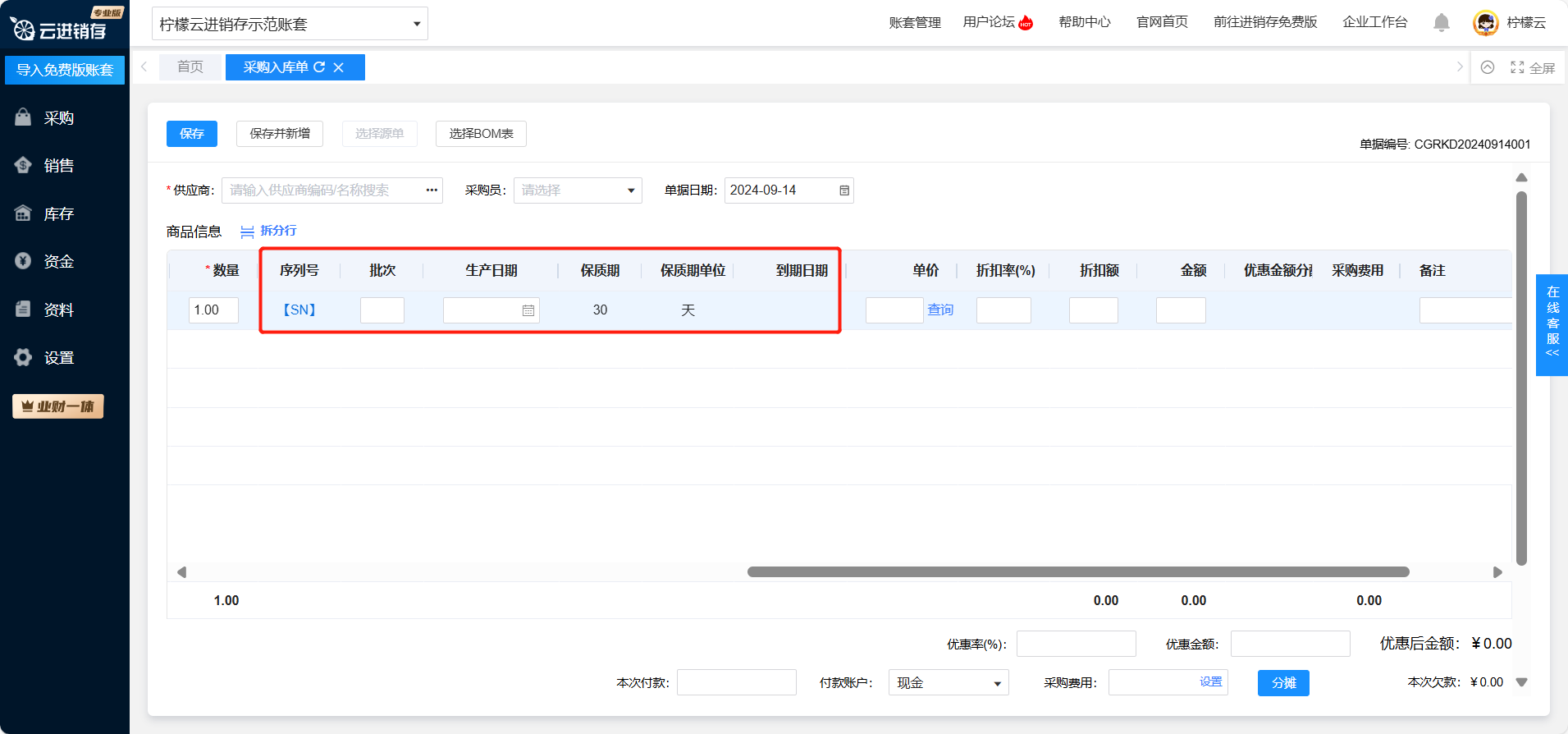Click the 选择BOM表 button

(x=481, y=134)
